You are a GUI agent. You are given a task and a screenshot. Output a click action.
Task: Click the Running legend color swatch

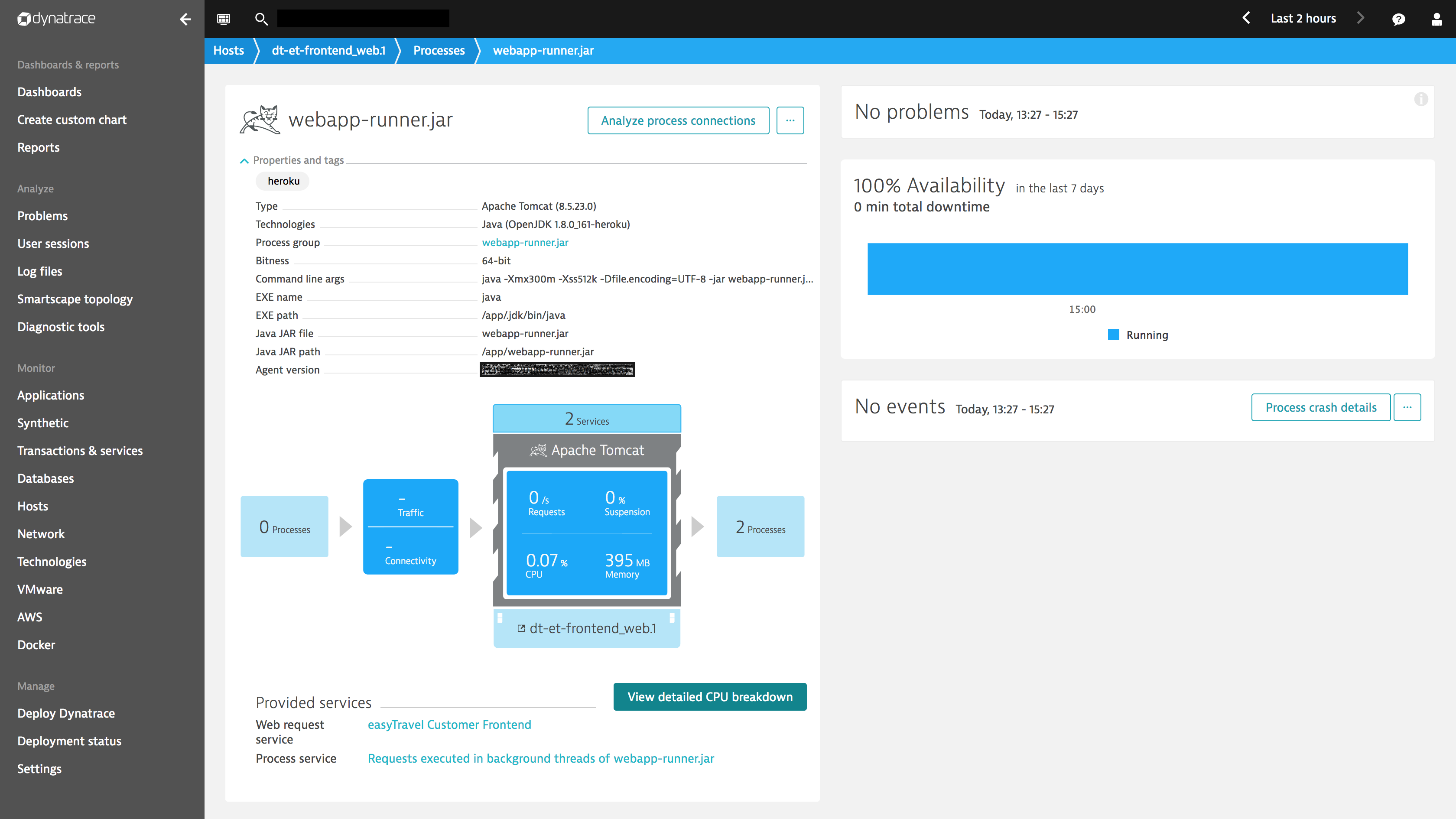coord(1114,335)
